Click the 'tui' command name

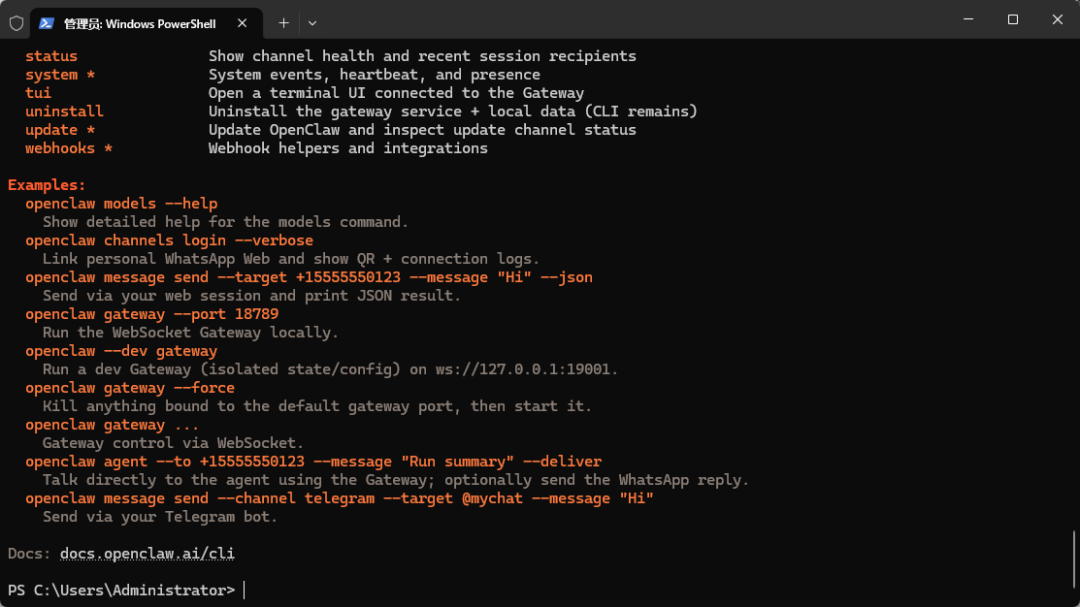coord(38,93)
